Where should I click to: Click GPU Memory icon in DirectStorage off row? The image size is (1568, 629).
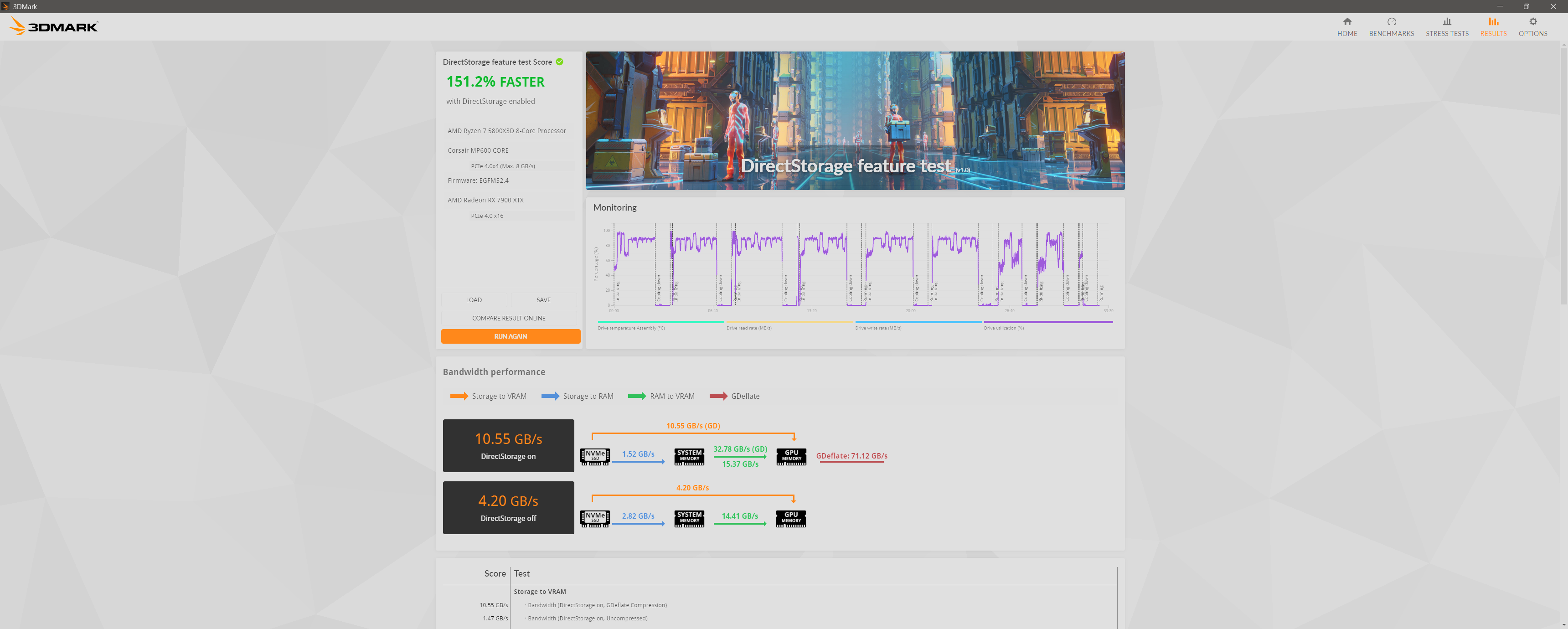(791, 518)
